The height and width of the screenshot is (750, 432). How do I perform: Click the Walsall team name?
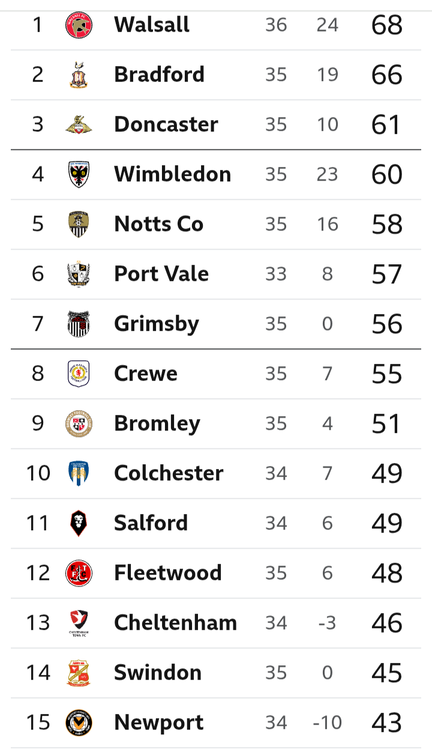tap(152, 25)
